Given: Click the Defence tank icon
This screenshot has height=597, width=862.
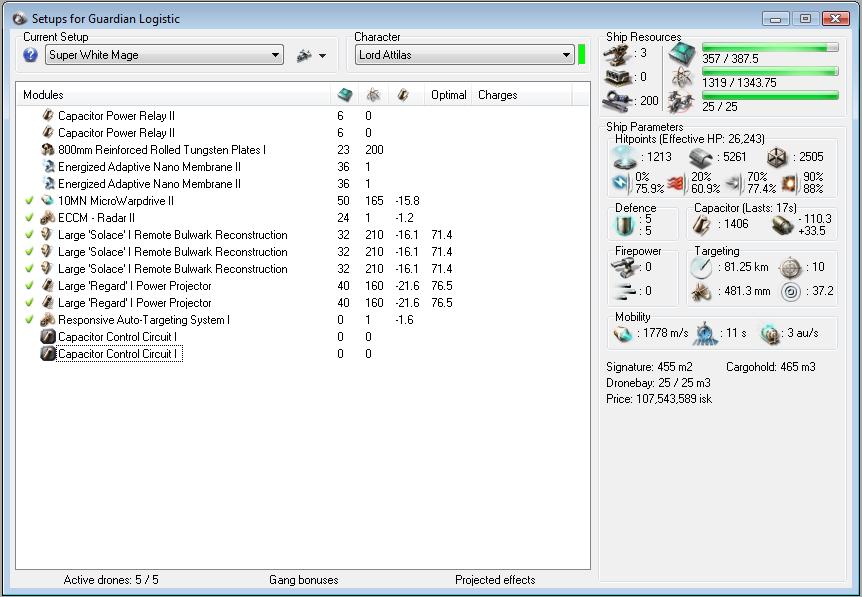Looking at the screenshot, I should point(625,225).
